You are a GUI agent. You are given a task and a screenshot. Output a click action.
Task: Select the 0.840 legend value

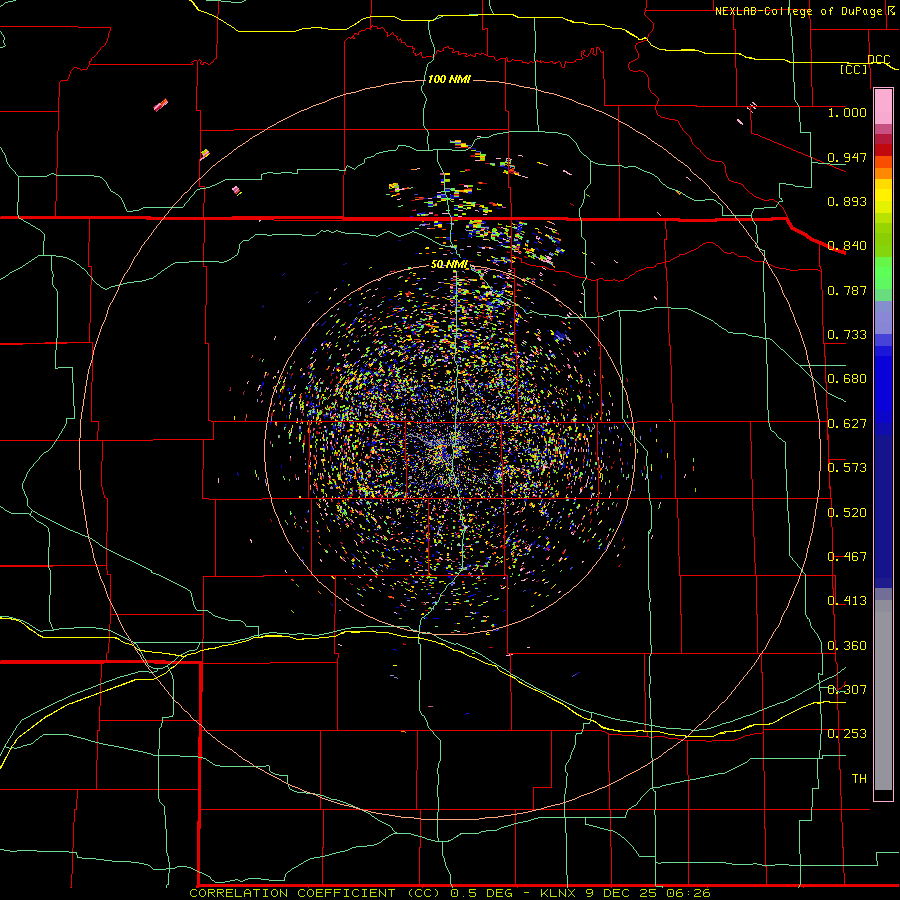pos(847,246)
